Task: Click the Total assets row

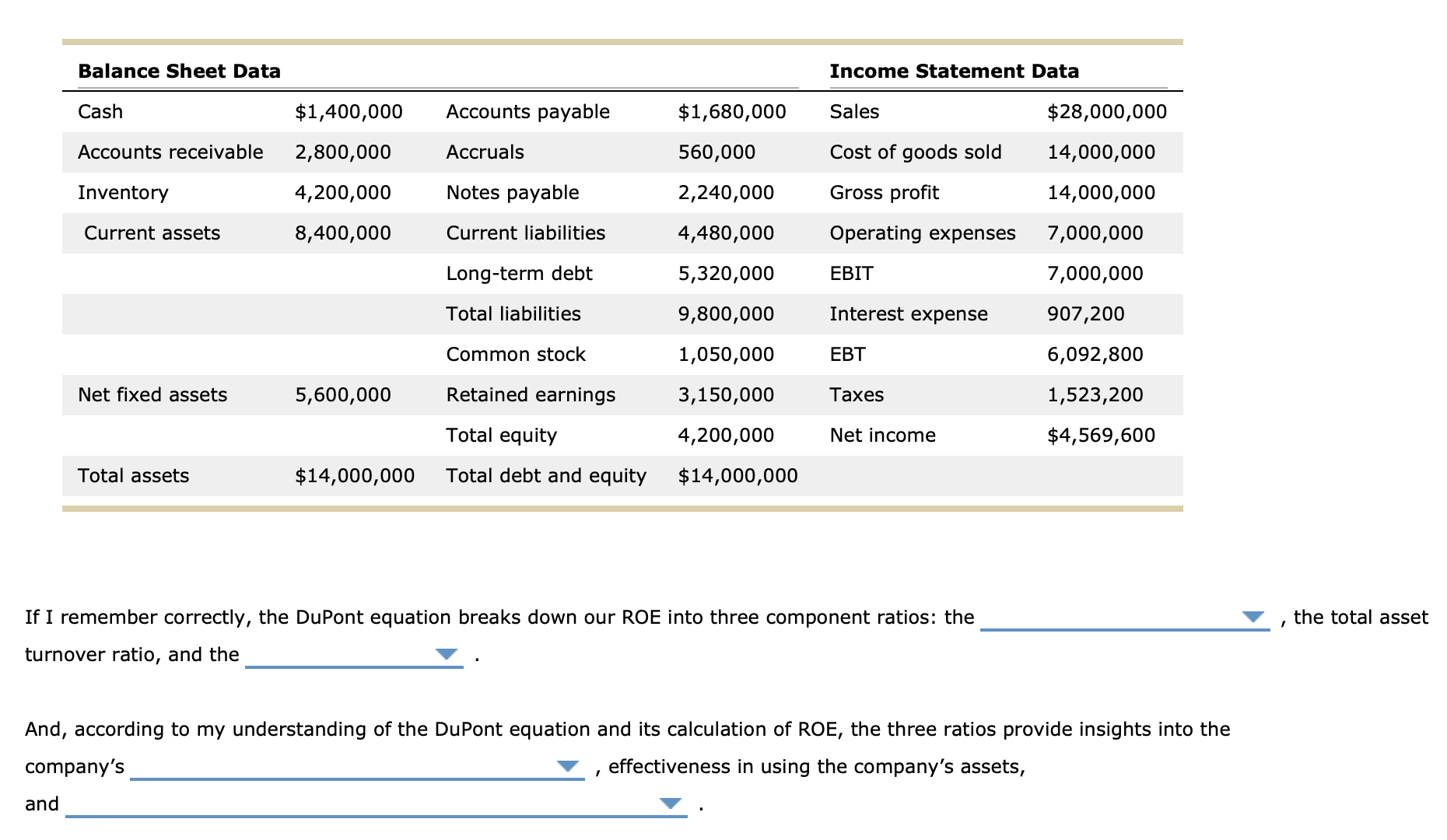Action: coord(133,475)
